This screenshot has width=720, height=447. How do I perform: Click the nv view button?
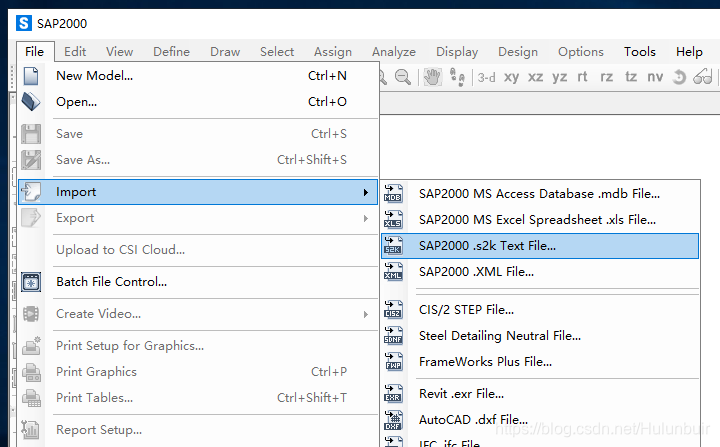655,77
